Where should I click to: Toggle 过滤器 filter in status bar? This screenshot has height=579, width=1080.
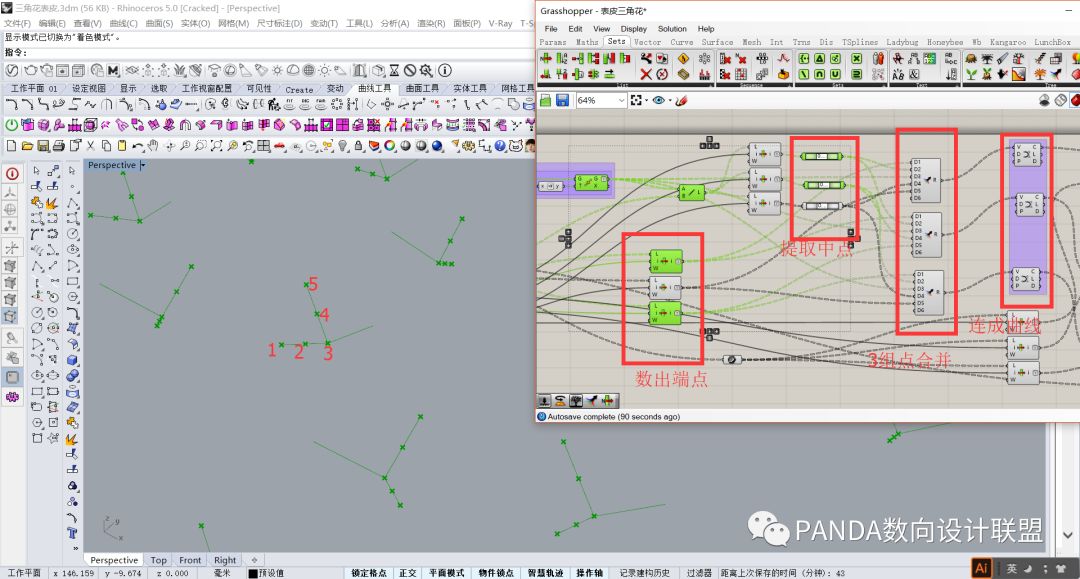pos(698,573)
